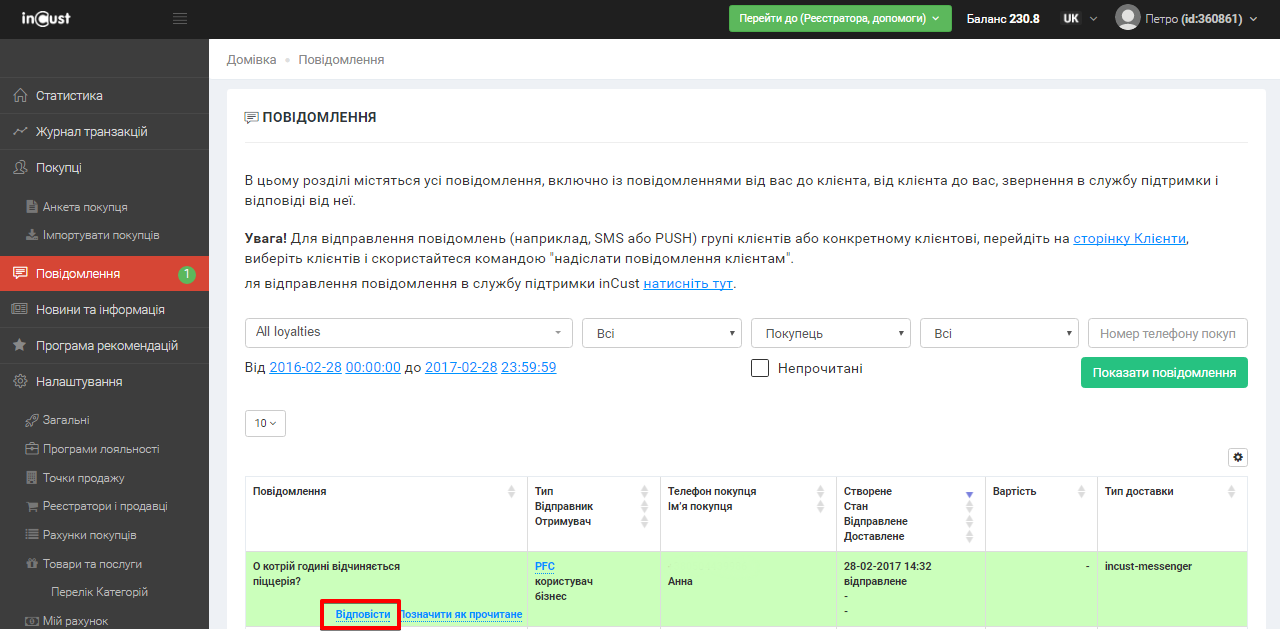This screenshot has height=635, width=1280.
Task: Click the unread messages badge
Action: coord(186,274)
